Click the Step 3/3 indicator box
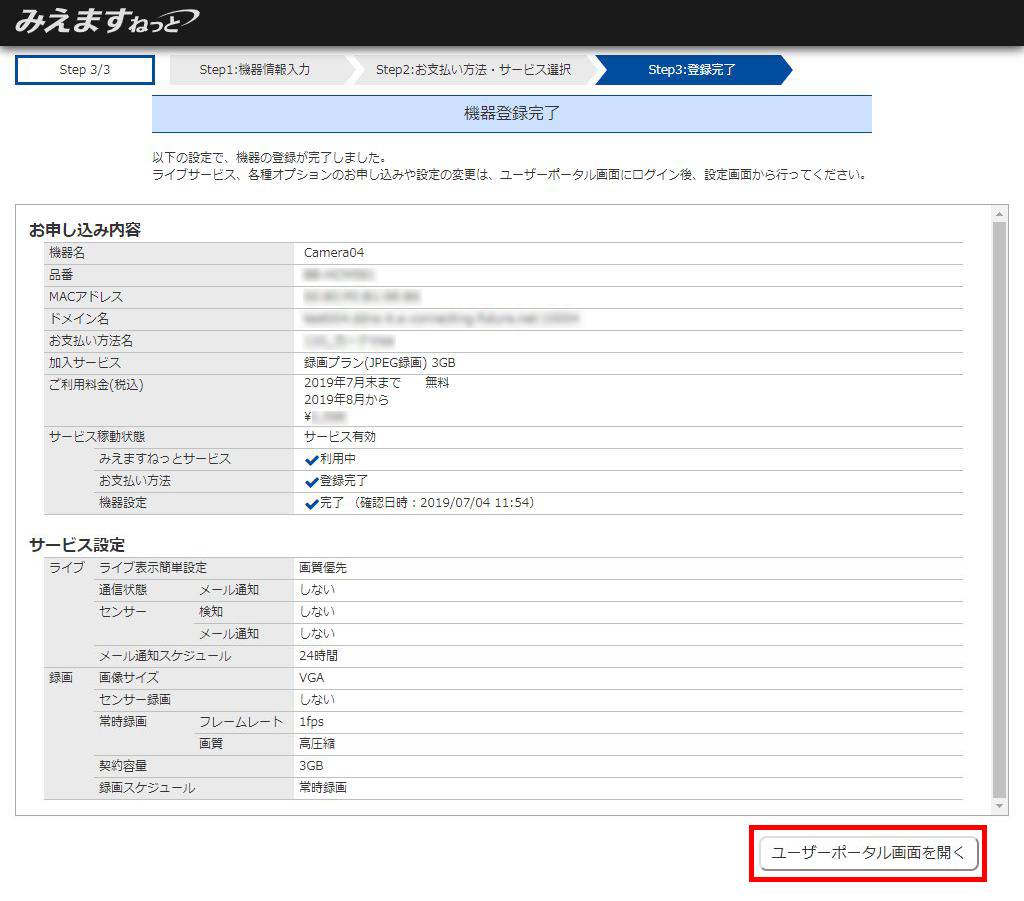The height and width of the screenshot is (901, 1024). pyautogui.click(x=85, y=70)
